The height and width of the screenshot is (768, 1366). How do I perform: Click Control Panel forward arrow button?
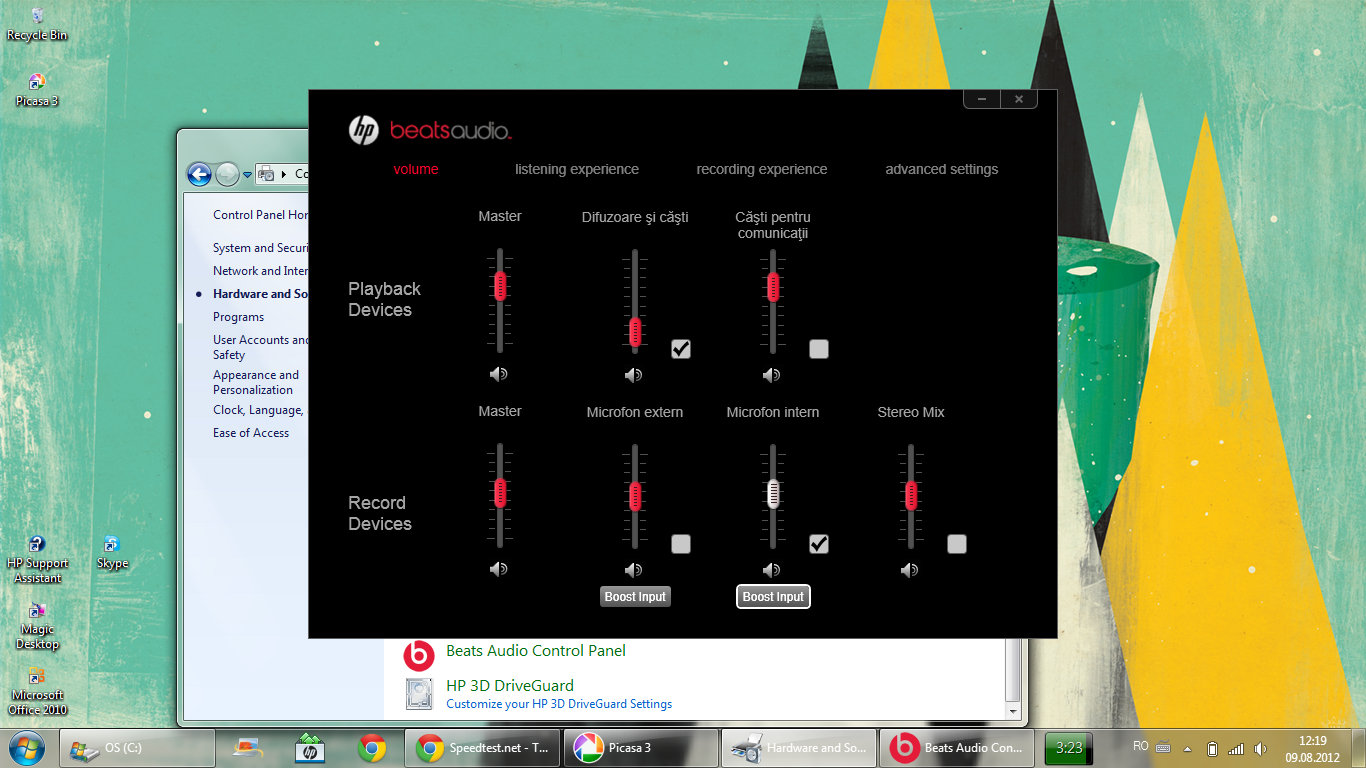click(x=227, y=174)
